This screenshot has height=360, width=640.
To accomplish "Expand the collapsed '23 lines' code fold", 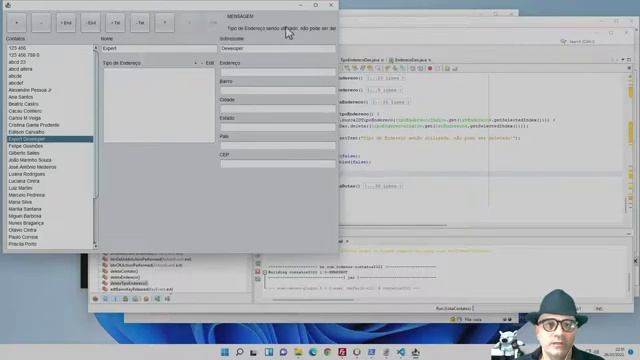I will point(385,78).
